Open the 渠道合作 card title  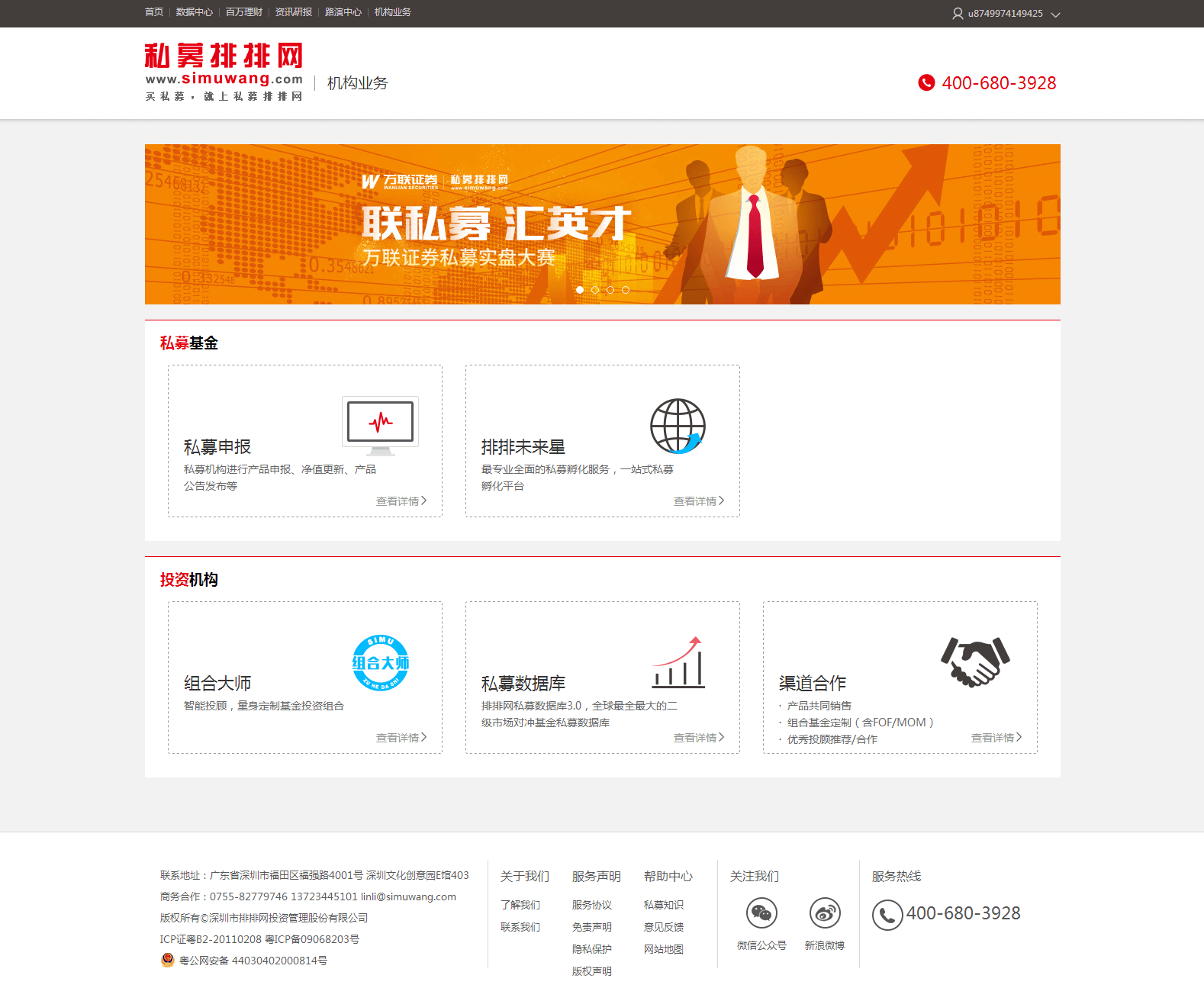click(813, 684)
